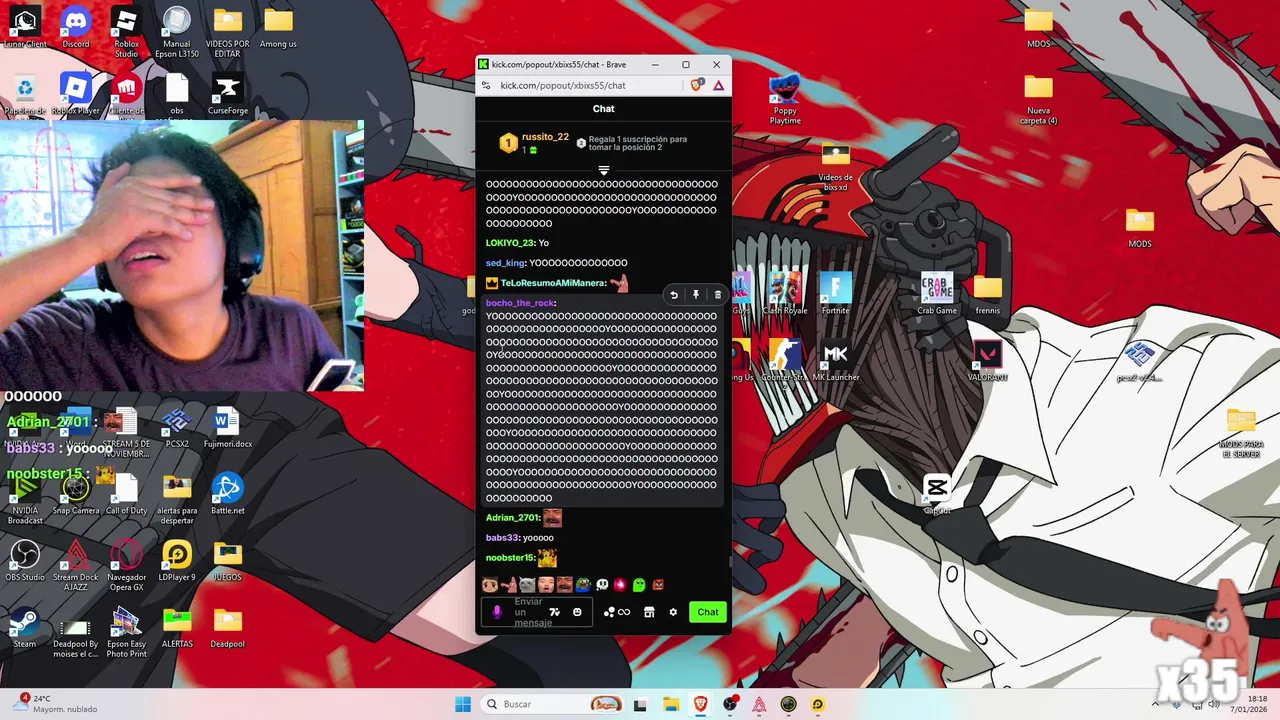Click username TeLoResumoAMiManera in chat
1280x720 pixels.
click(552, 283)
